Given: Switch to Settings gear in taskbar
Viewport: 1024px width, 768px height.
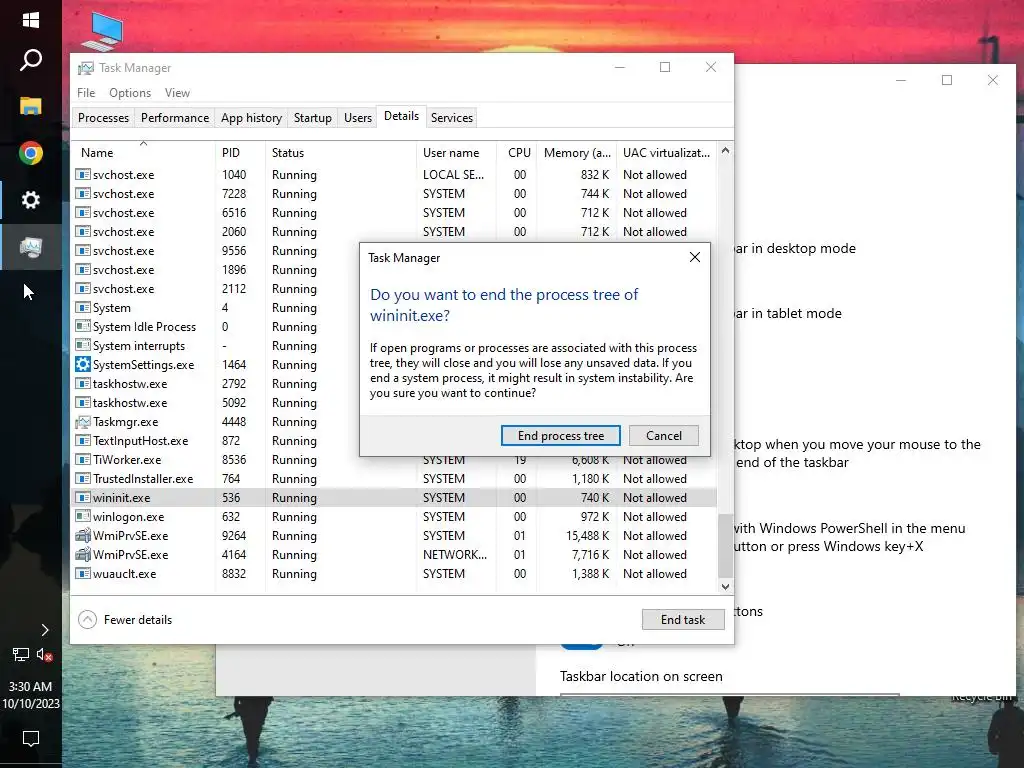Looking at the screenshot, I should click(31, 200).
